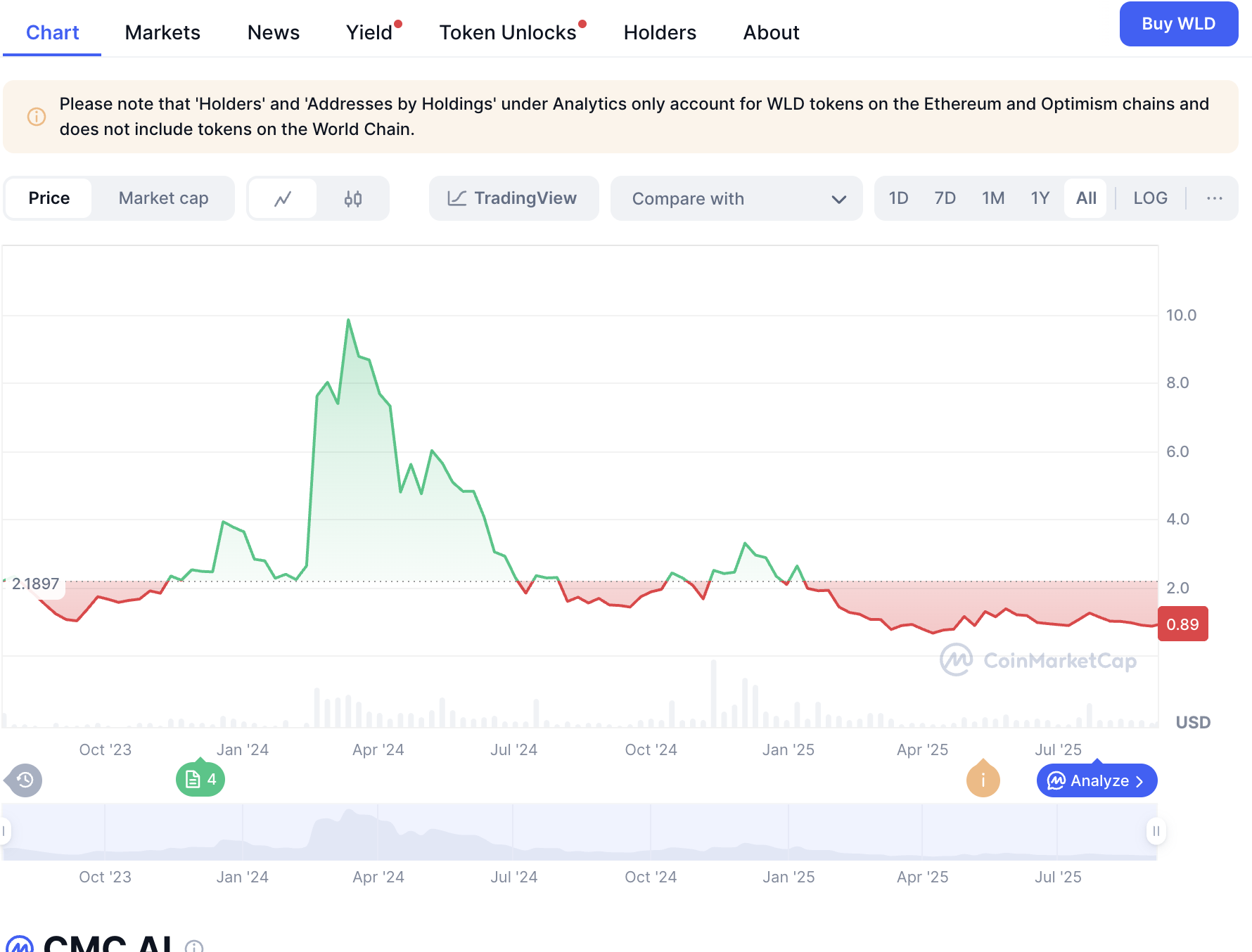Click the Apr '24 main chart axis label

pyautogui.click(x=378, y=750)
